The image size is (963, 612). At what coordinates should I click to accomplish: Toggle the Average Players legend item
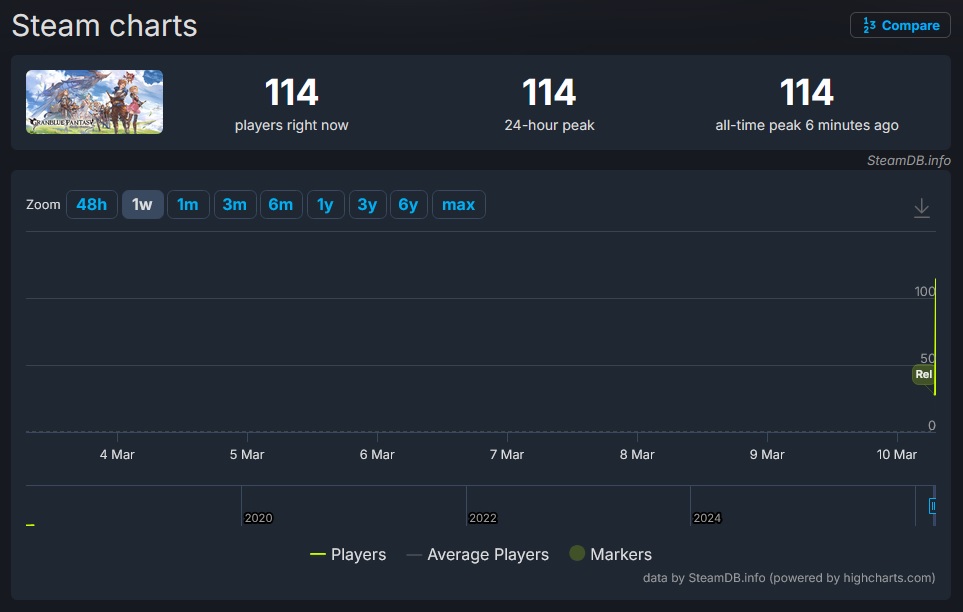tap(478, 554)
